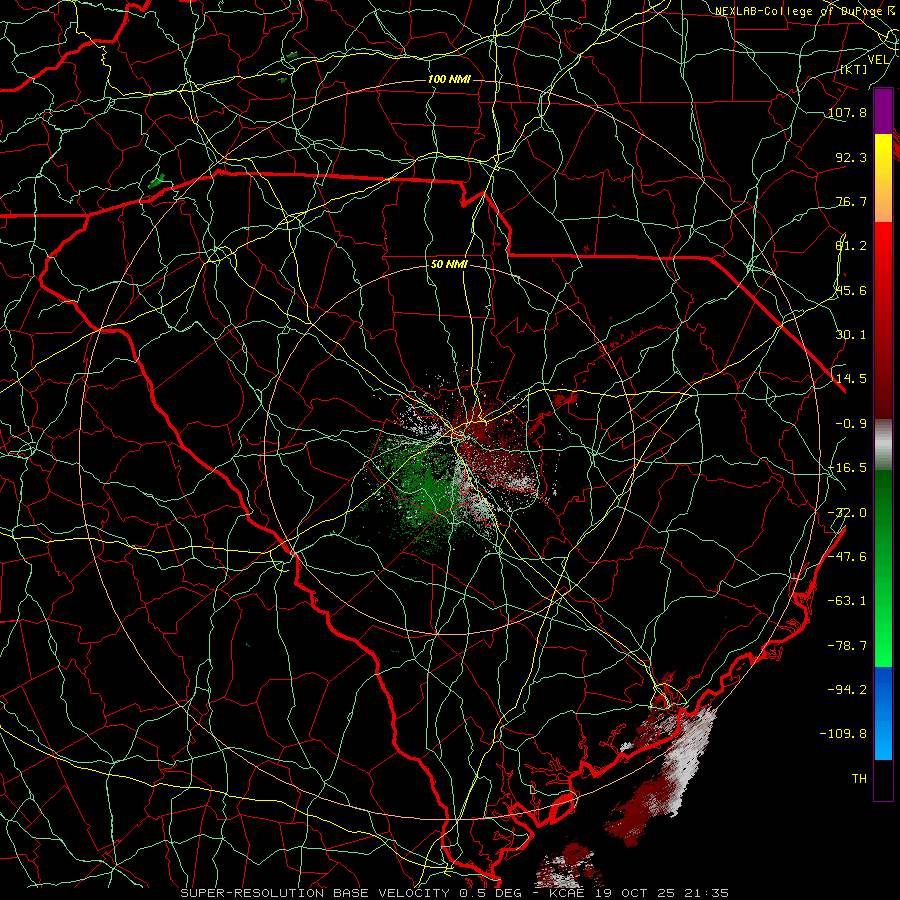Click the 30.1 value on the velocity scale
This screenshot has width=900, height=900.
[851, 335]
